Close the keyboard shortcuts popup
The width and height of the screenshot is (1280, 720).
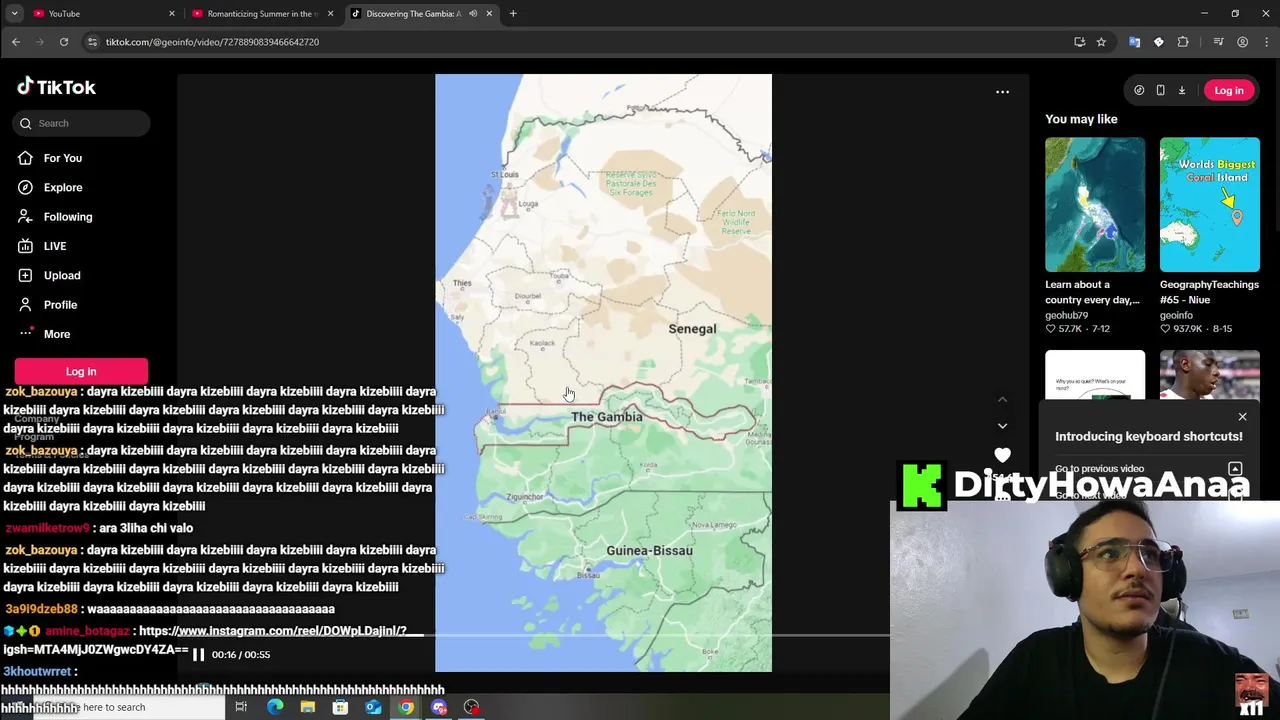click(x=1242, y=417)
